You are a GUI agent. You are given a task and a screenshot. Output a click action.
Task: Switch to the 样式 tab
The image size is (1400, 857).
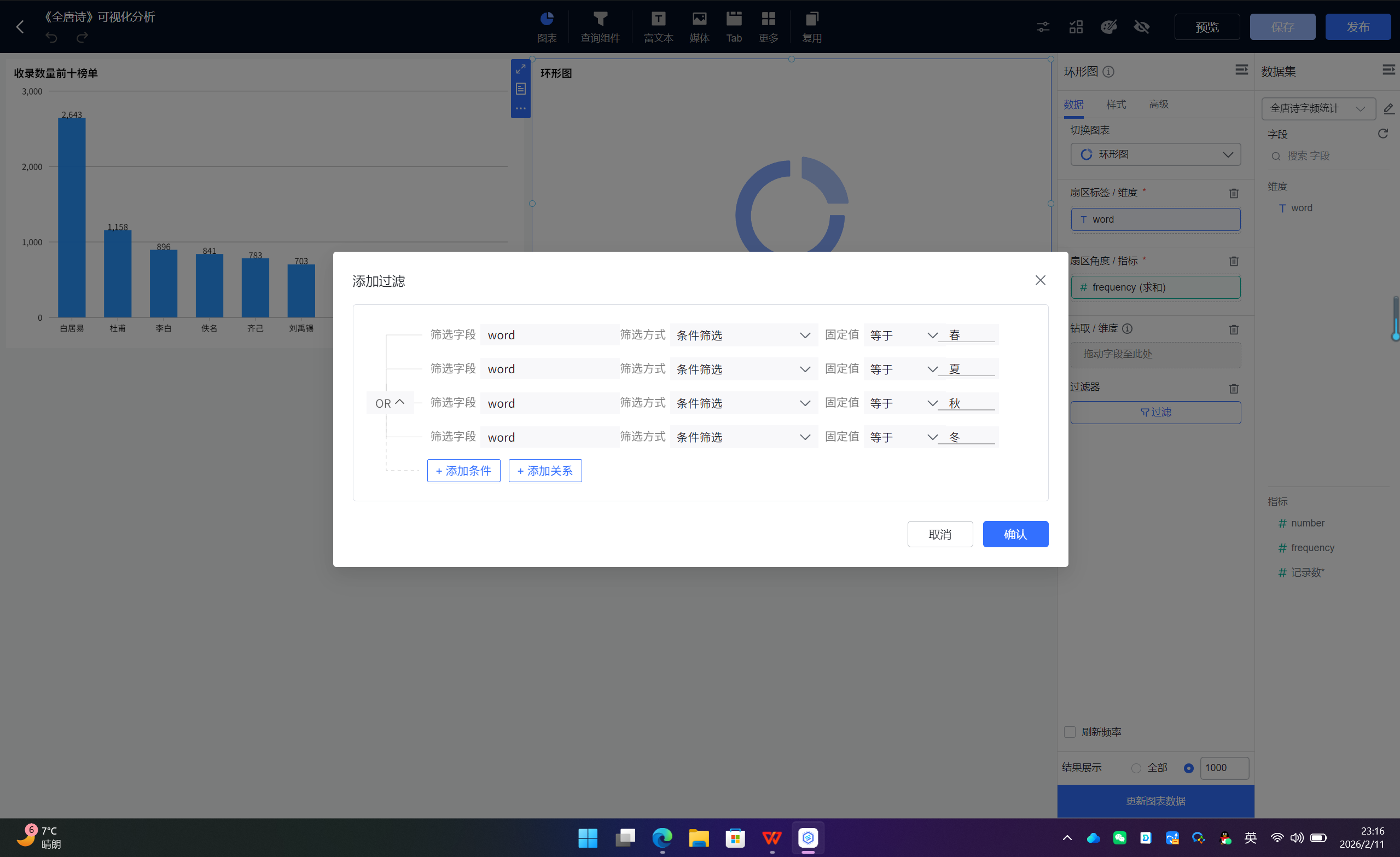[1116, 105]
